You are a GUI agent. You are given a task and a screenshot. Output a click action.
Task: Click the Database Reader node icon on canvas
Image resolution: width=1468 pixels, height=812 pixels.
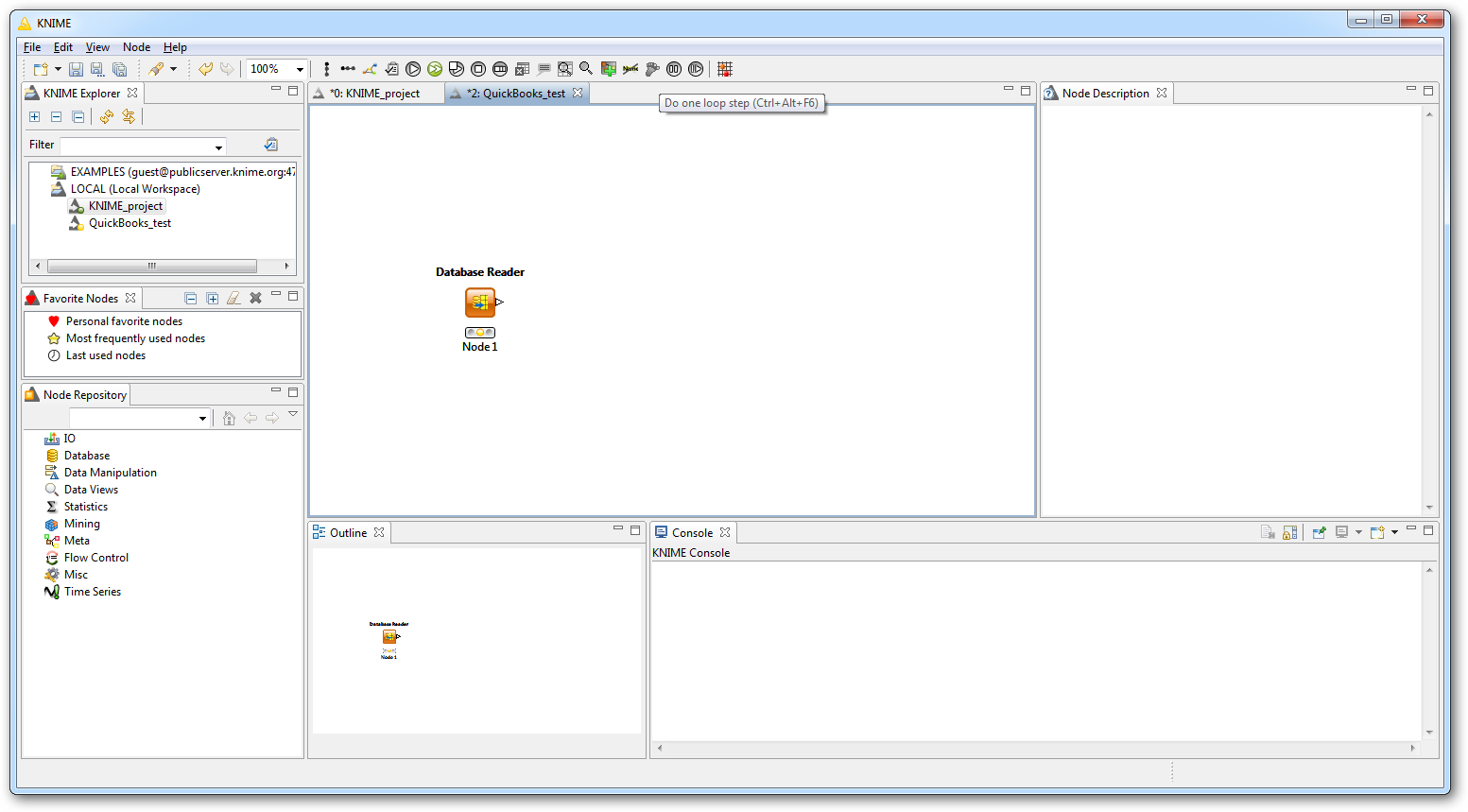tap(480, 302)
